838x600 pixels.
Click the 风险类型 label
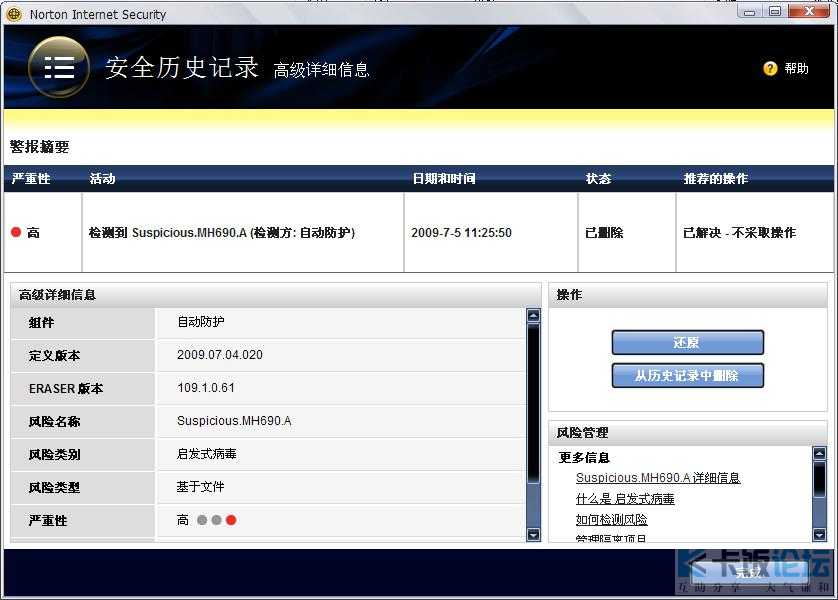point(55,488)
